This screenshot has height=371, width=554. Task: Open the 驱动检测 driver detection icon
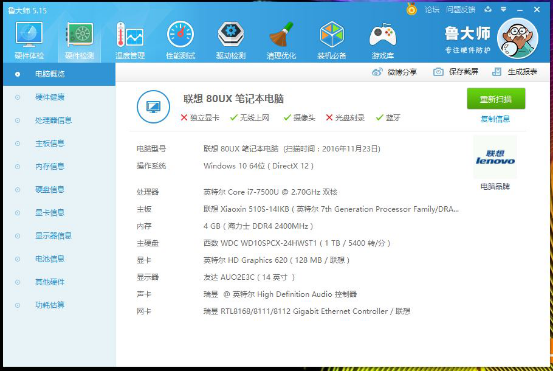(231, 40)
